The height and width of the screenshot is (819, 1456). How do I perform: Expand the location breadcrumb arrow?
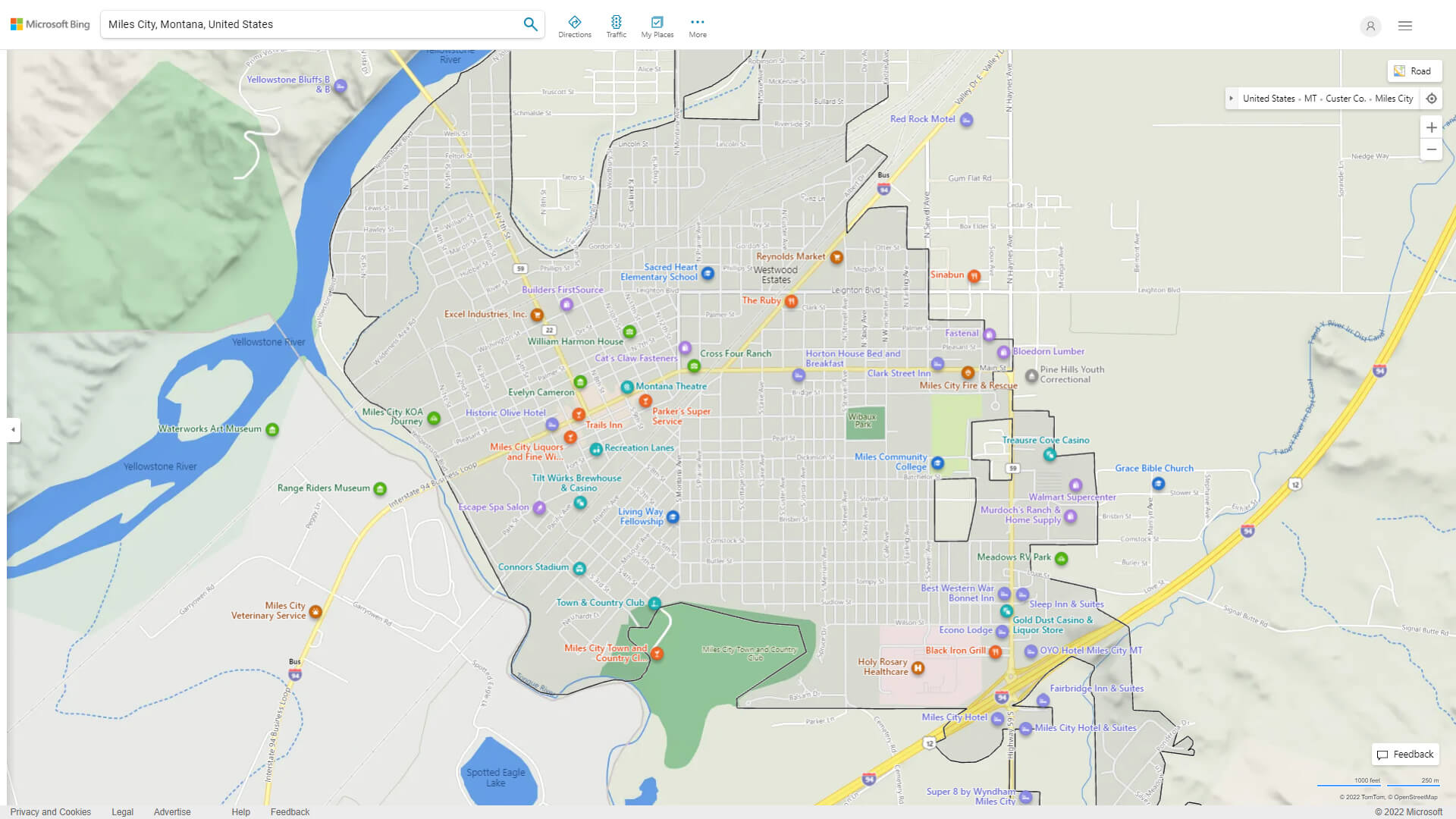point(1231,99)
